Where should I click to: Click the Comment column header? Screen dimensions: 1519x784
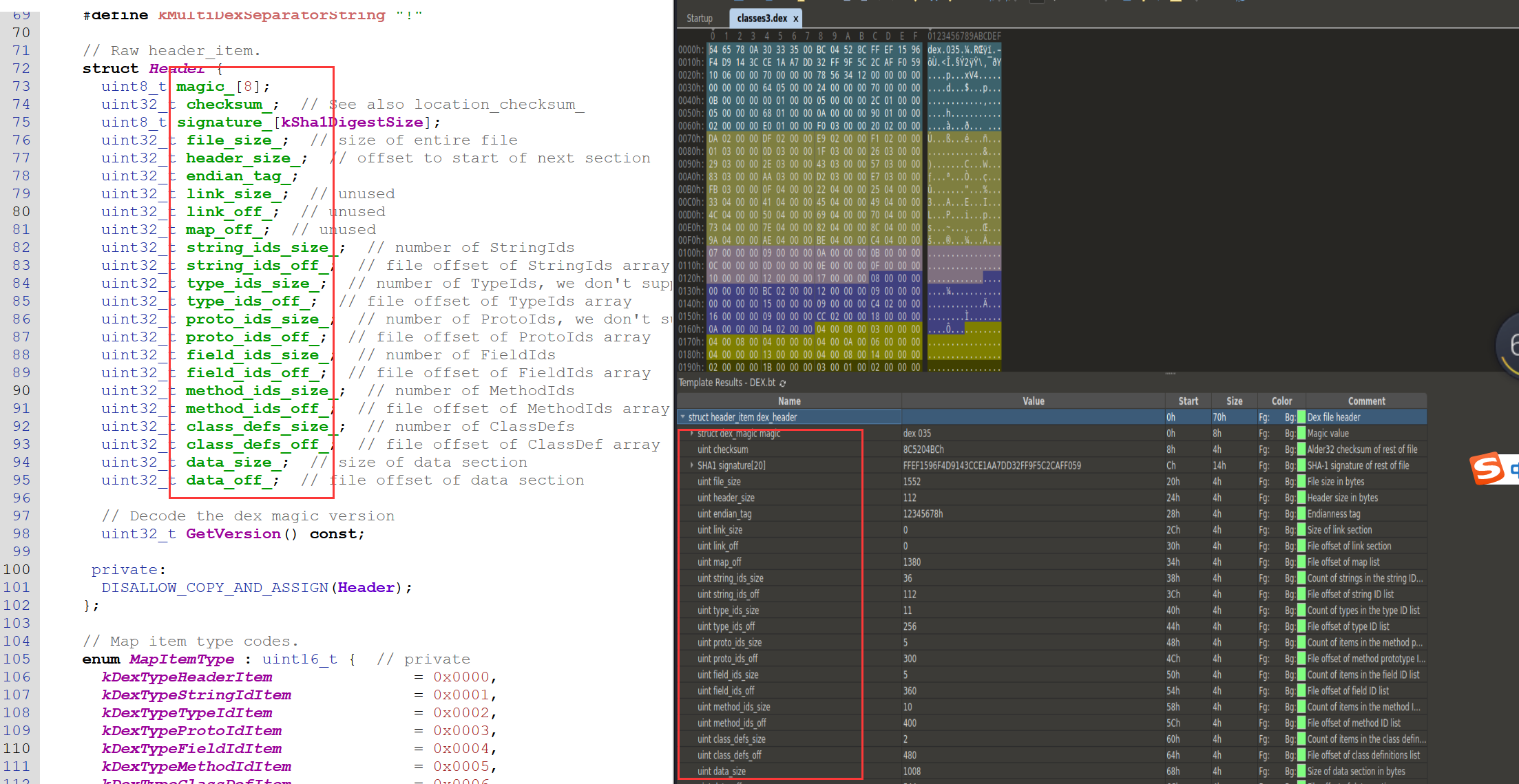coord(1366,401)
